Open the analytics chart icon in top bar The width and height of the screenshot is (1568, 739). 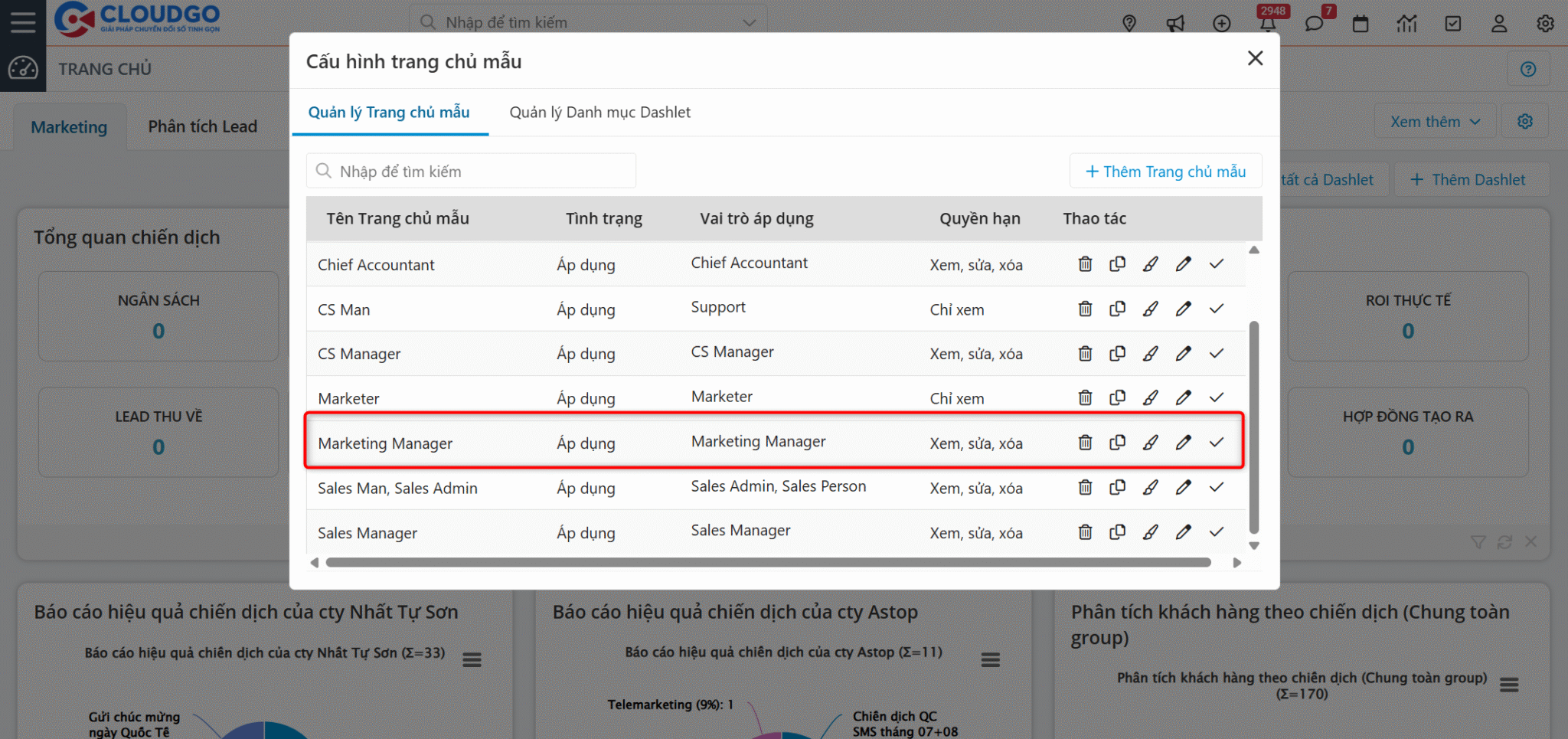[x=1406, y=23]
